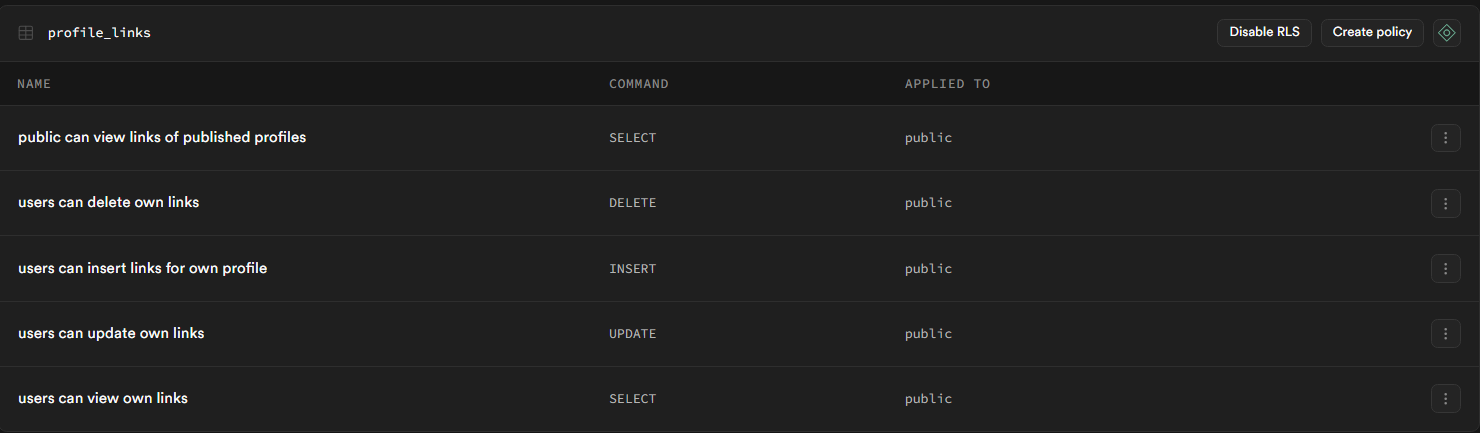Image resolution: width=1480 pixels, height=433 pixels.
Task: Click the APPLIED TO column header
Action: coord(947,84)
